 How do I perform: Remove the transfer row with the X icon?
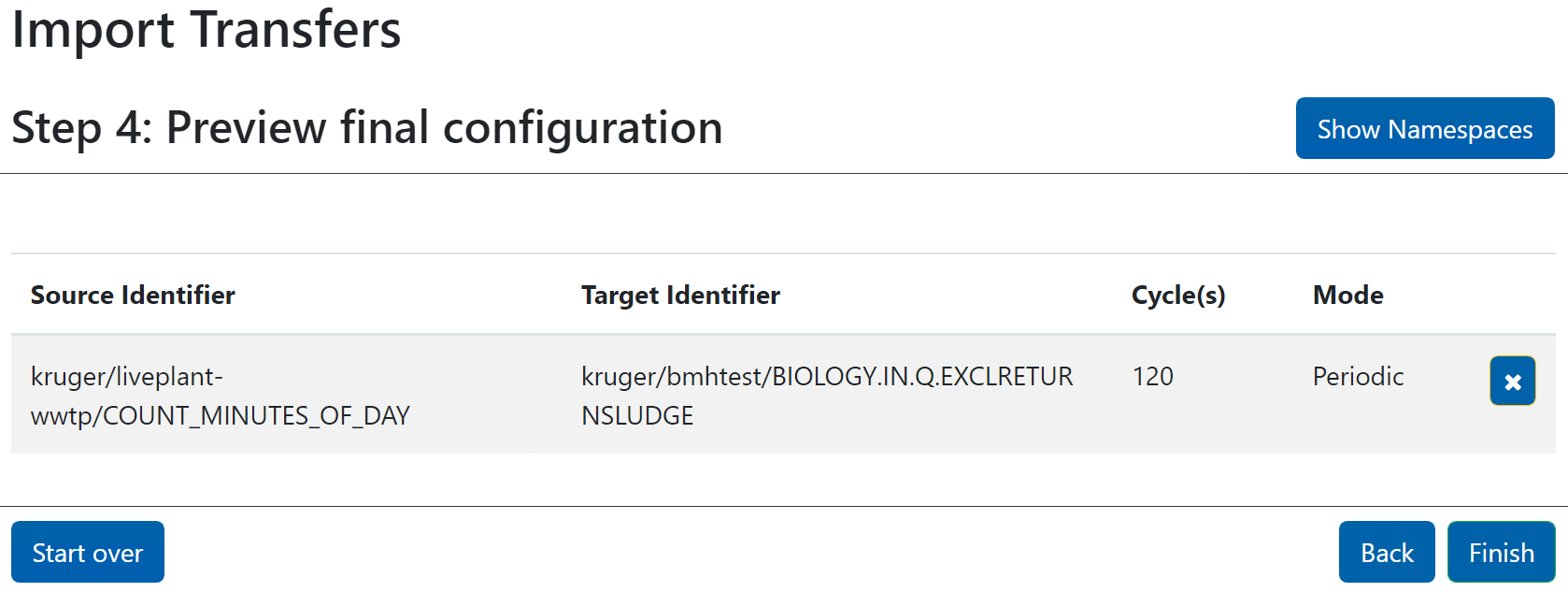point(1512,381)
